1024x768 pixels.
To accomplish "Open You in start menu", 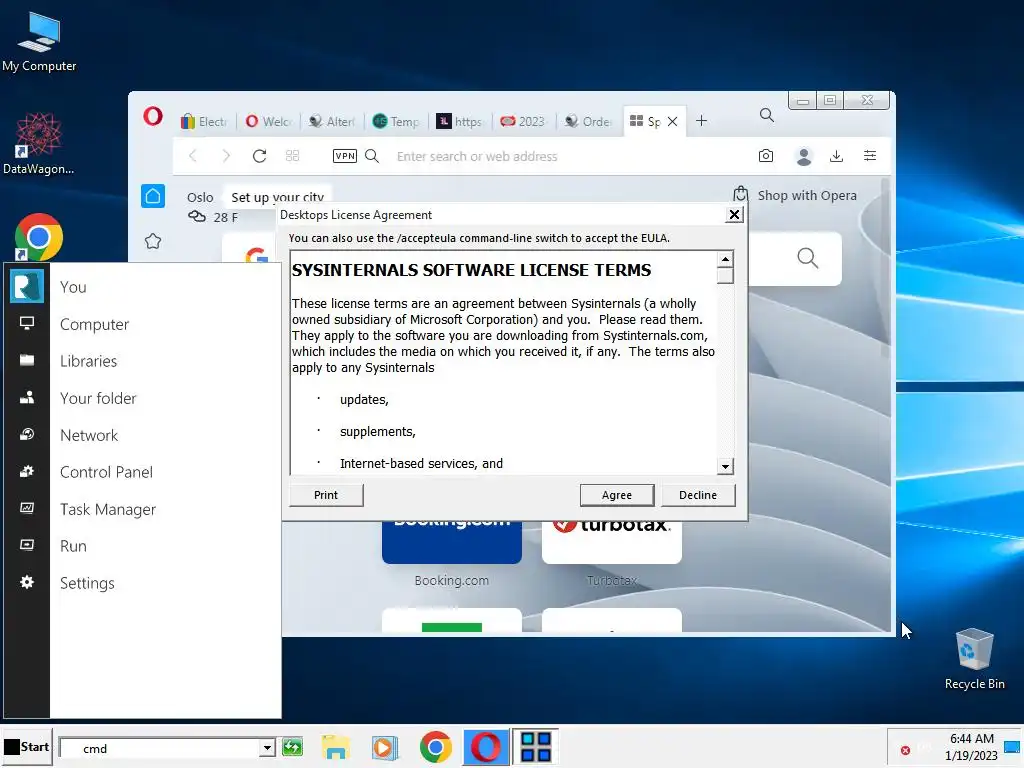I will pyautogui.click(x=73, y=287).
